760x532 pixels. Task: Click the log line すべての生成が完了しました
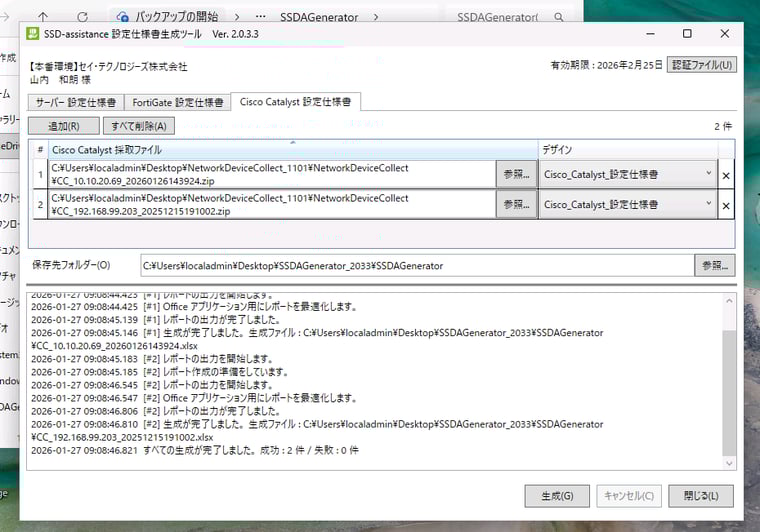pos(195,450)
